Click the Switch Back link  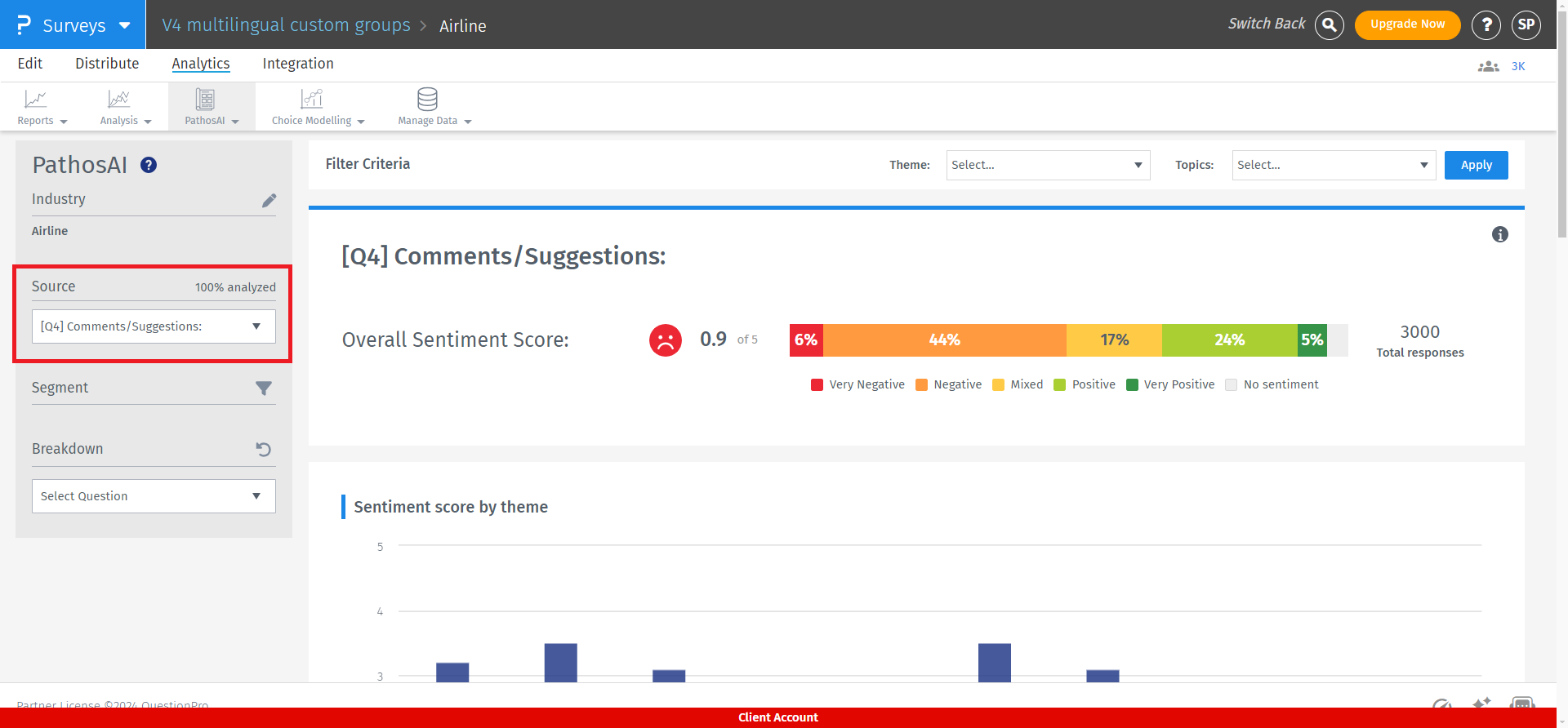click(1267, 24)
